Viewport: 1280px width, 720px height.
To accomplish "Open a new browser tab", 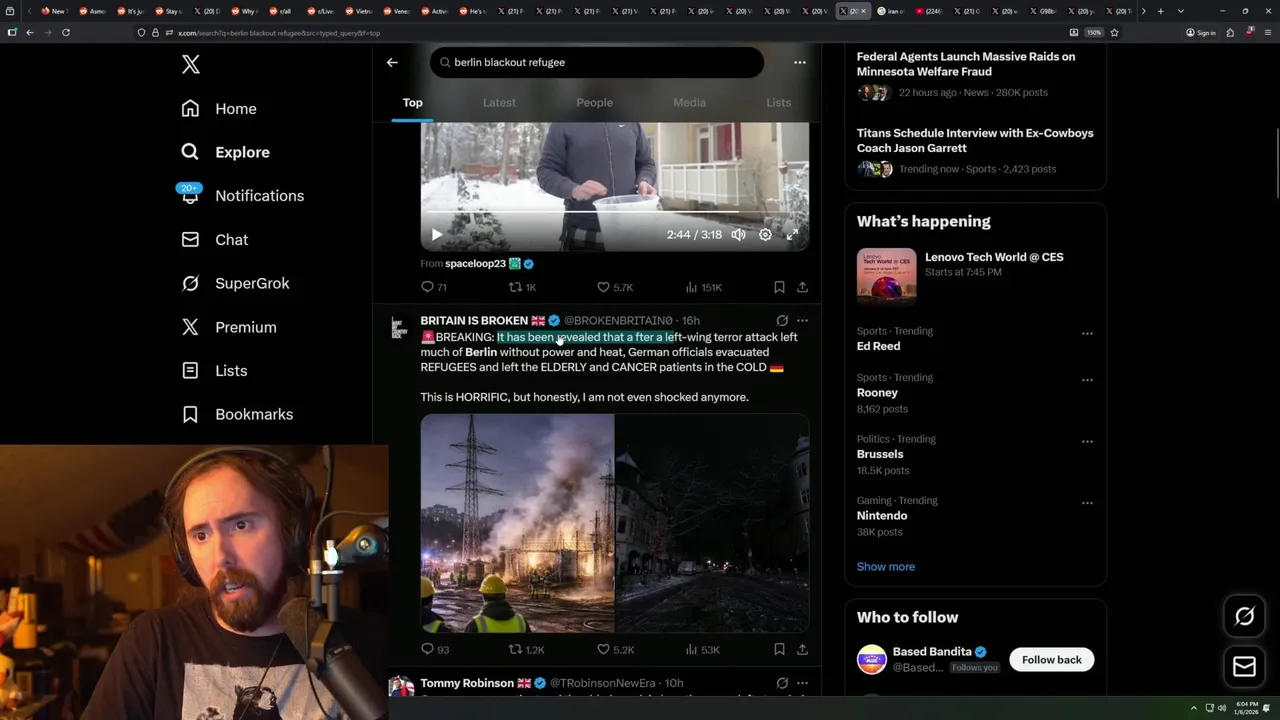I will click(x=1160, y=11).
